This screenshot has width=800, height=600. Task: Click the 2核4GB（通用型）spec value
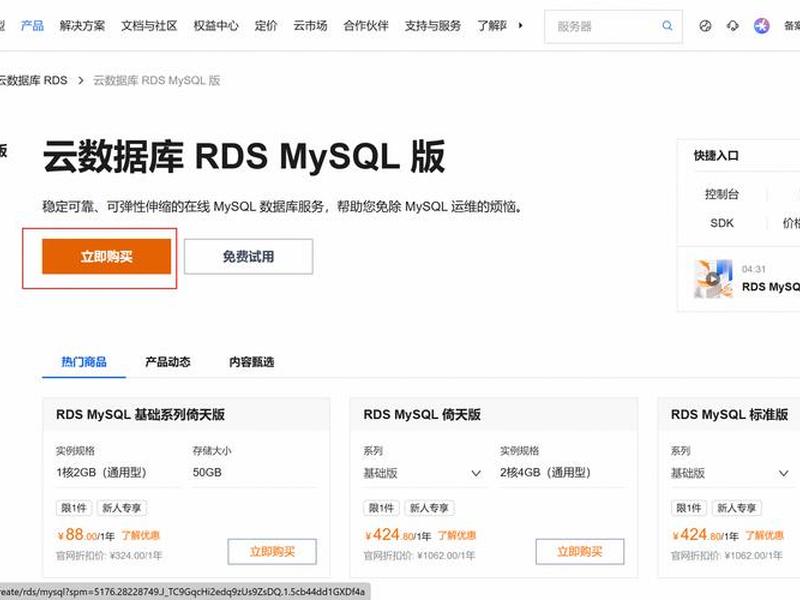pos(545,472)
